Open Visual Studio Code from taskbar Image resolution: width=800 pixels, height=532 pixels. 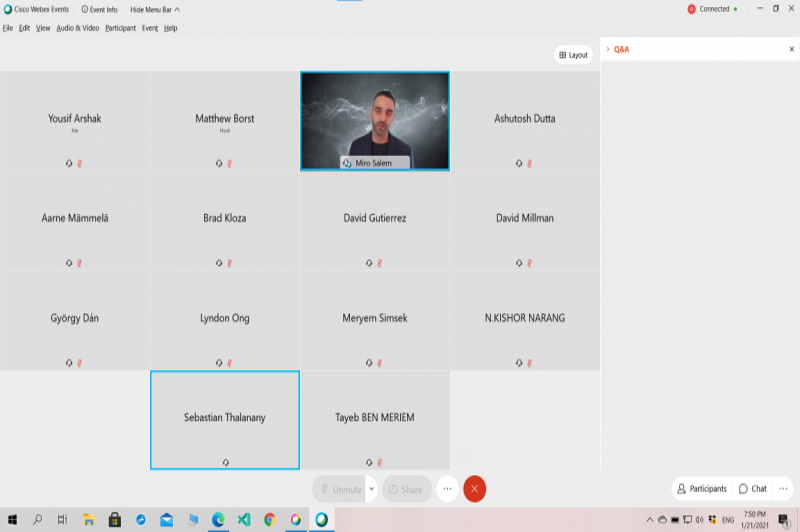pyautogui.click(x=243, y=520)
